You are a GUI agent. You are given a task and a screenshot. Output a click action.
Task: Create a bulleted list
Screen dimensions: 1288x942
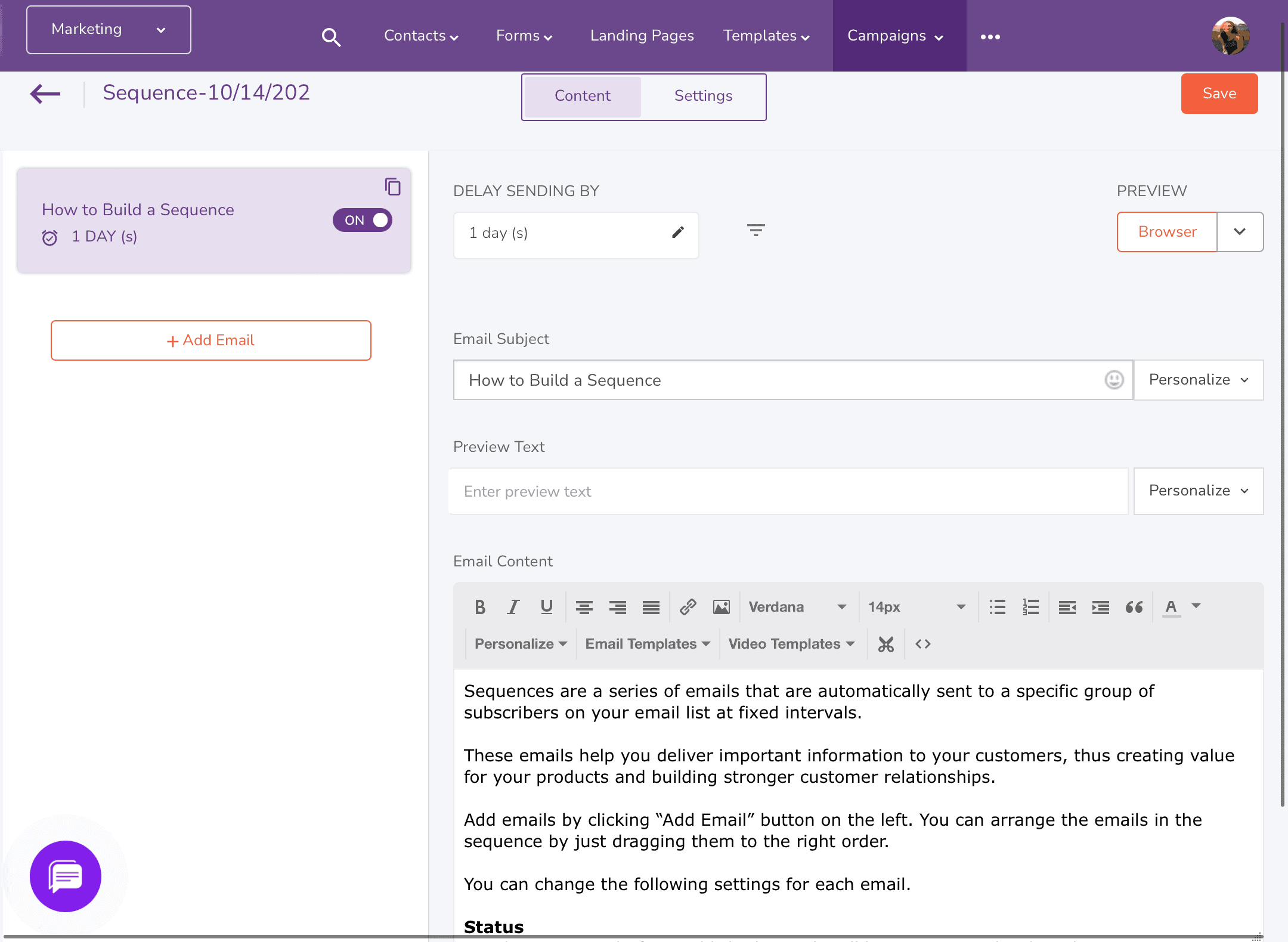click(997, 607)
